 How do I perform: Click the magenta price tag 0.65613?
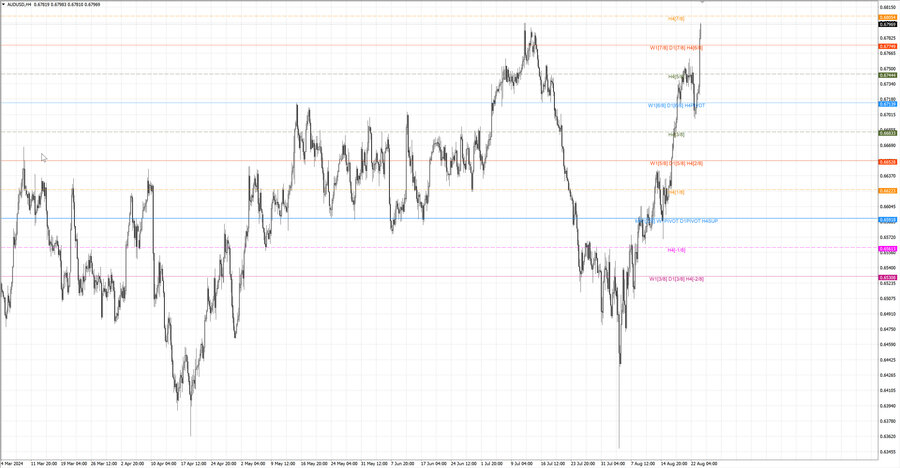(888, 249)
